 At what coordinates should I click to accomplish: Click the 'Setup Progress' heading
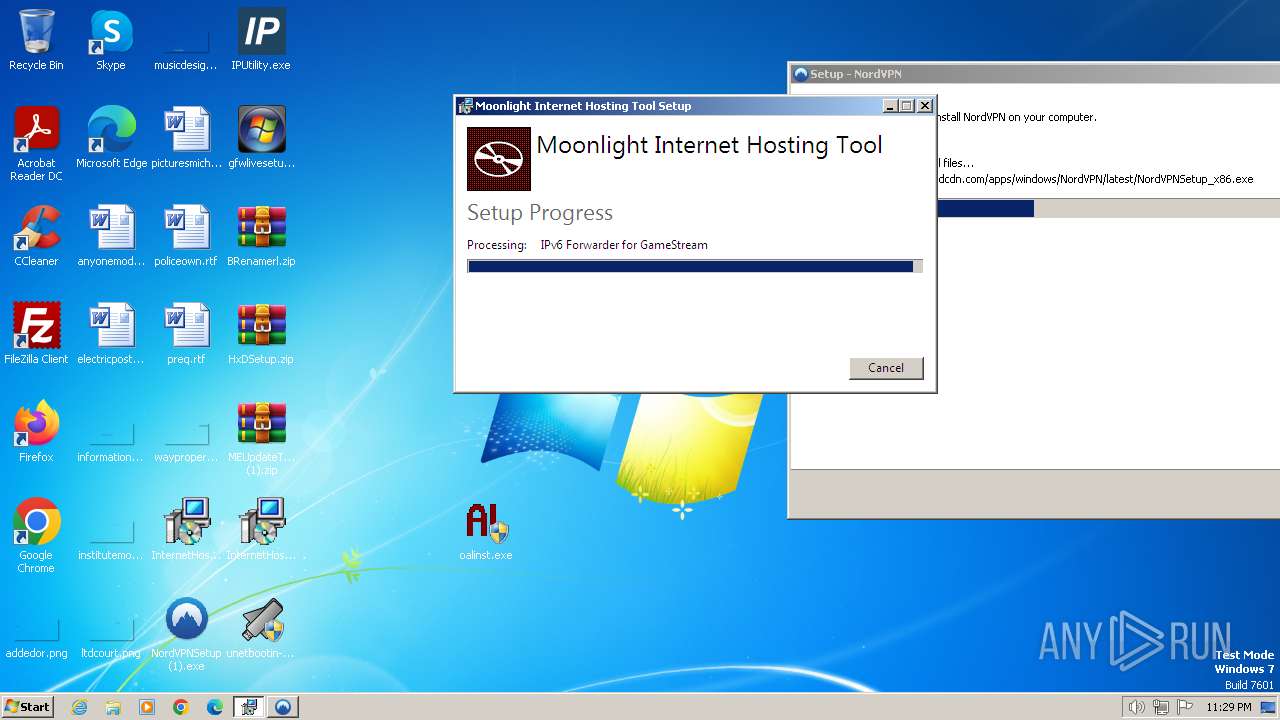click(x=540, y=213)
